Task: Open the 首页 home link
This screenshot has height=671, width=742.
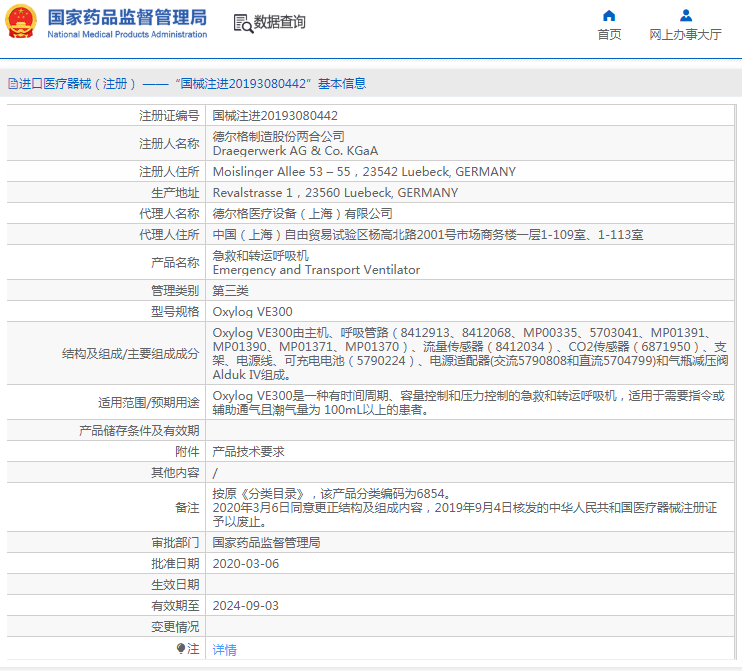Action: click(609, 35)
